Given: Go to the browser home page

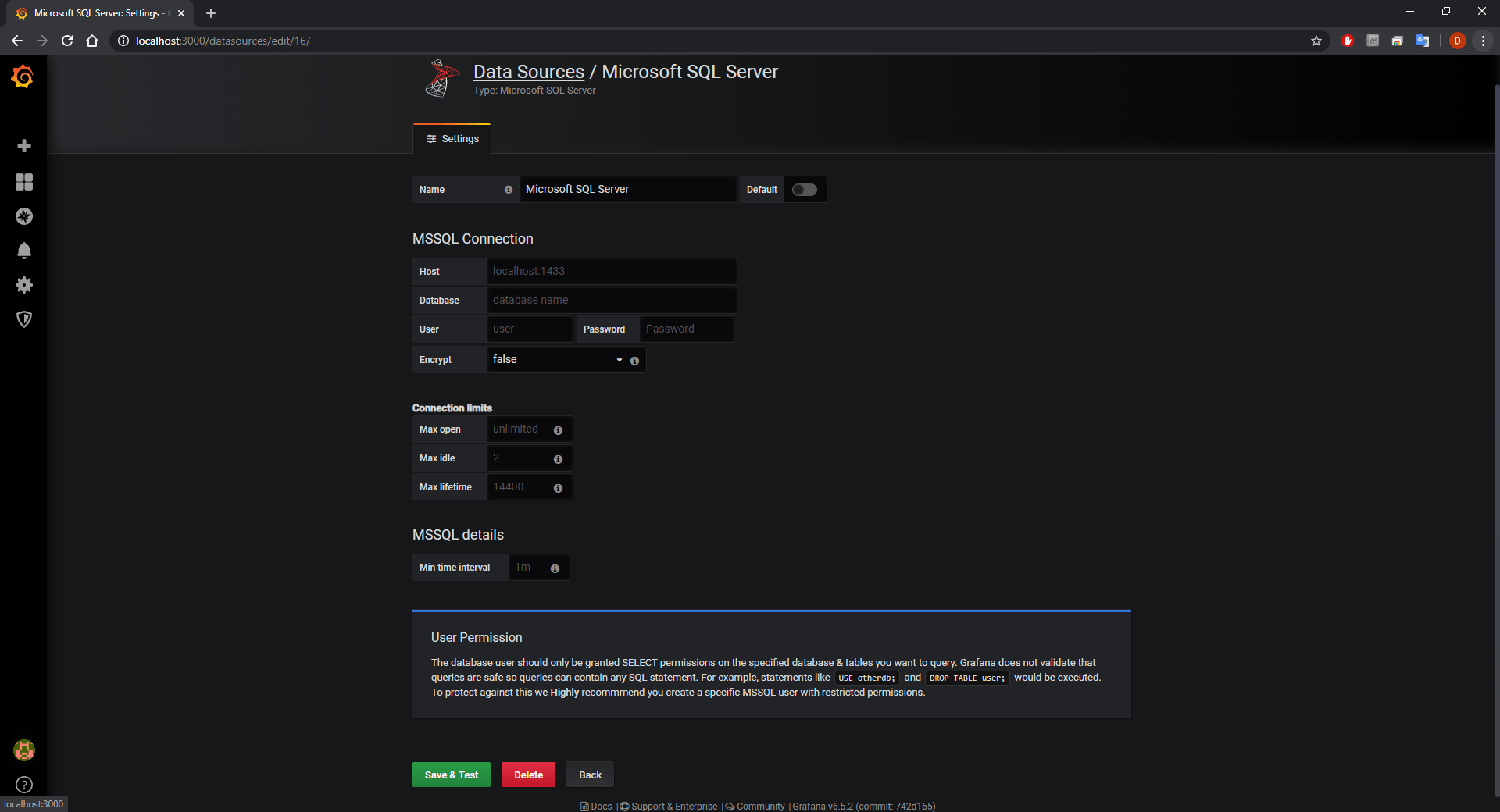Looking at the screenshot, I should coord(92,41).
